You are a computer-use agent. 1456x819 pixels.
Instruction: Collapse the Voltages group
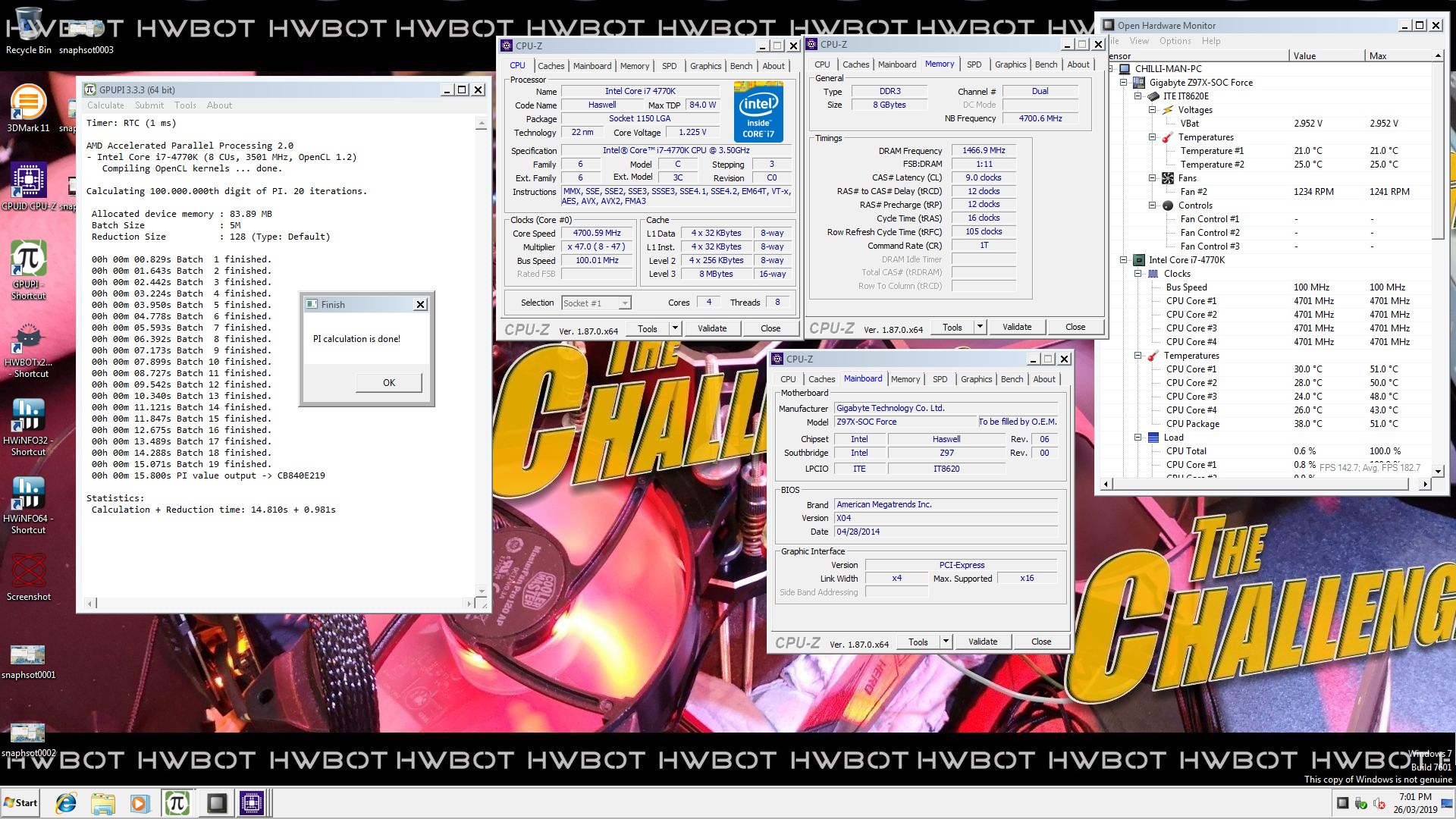click(x=1153, y=110)
